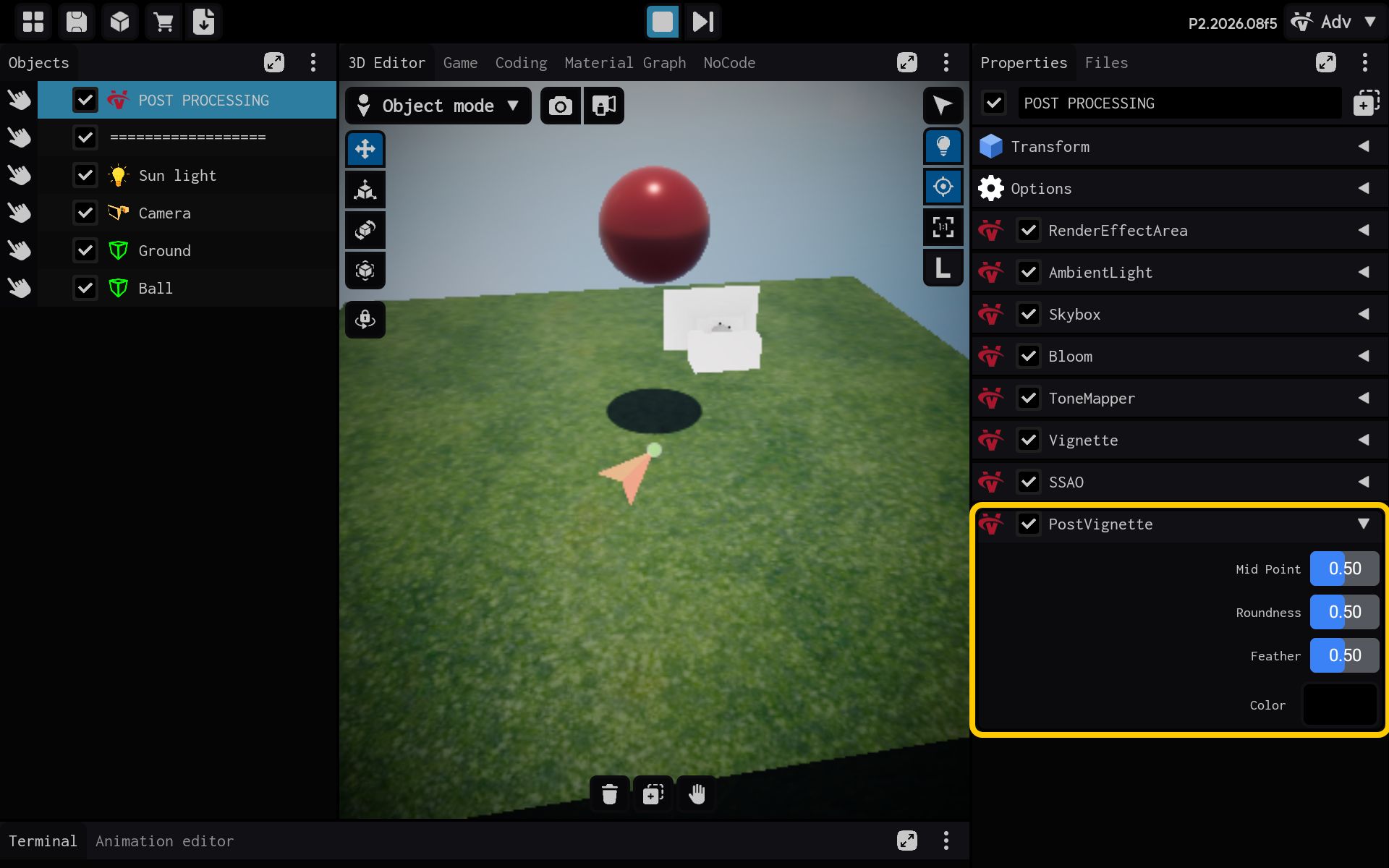
Task: Disable the PostVignette checkbox
Action: tap(1029, 524)
